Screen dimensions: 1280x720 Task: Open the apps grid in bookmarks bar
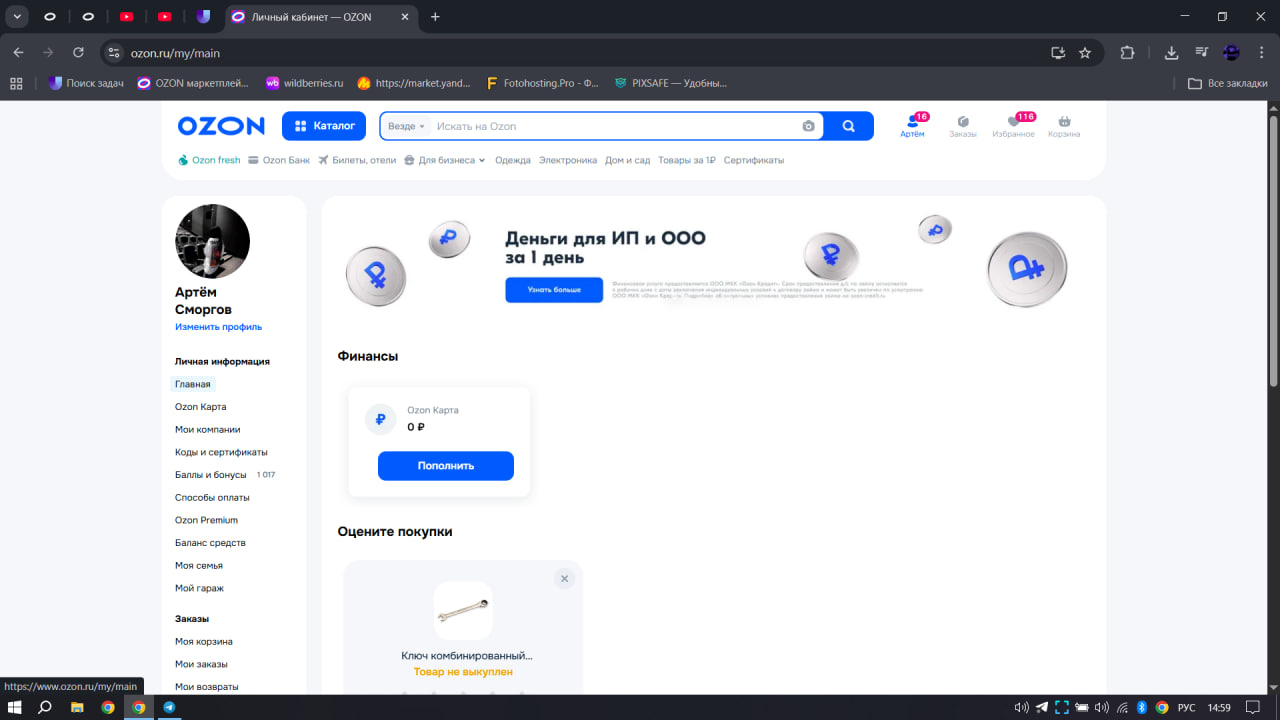pyautogui.click(x=16, y=83)
